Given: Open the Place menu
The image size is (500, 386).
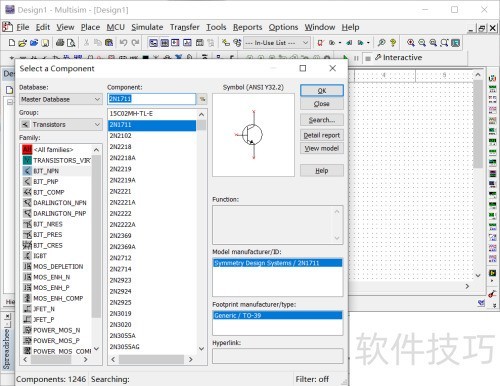Looking at the screenshot, I should coord(90,27).
